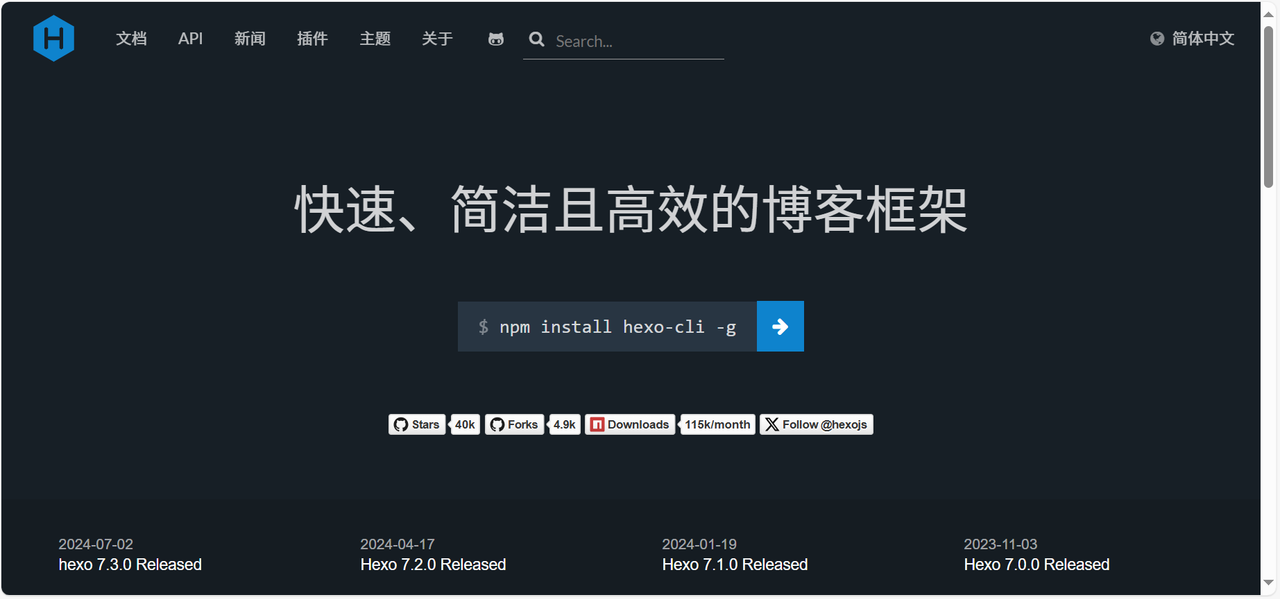Viewport: 1280px width, 599px height.
Task: Open the 文档 menu item
Action: 131,39
